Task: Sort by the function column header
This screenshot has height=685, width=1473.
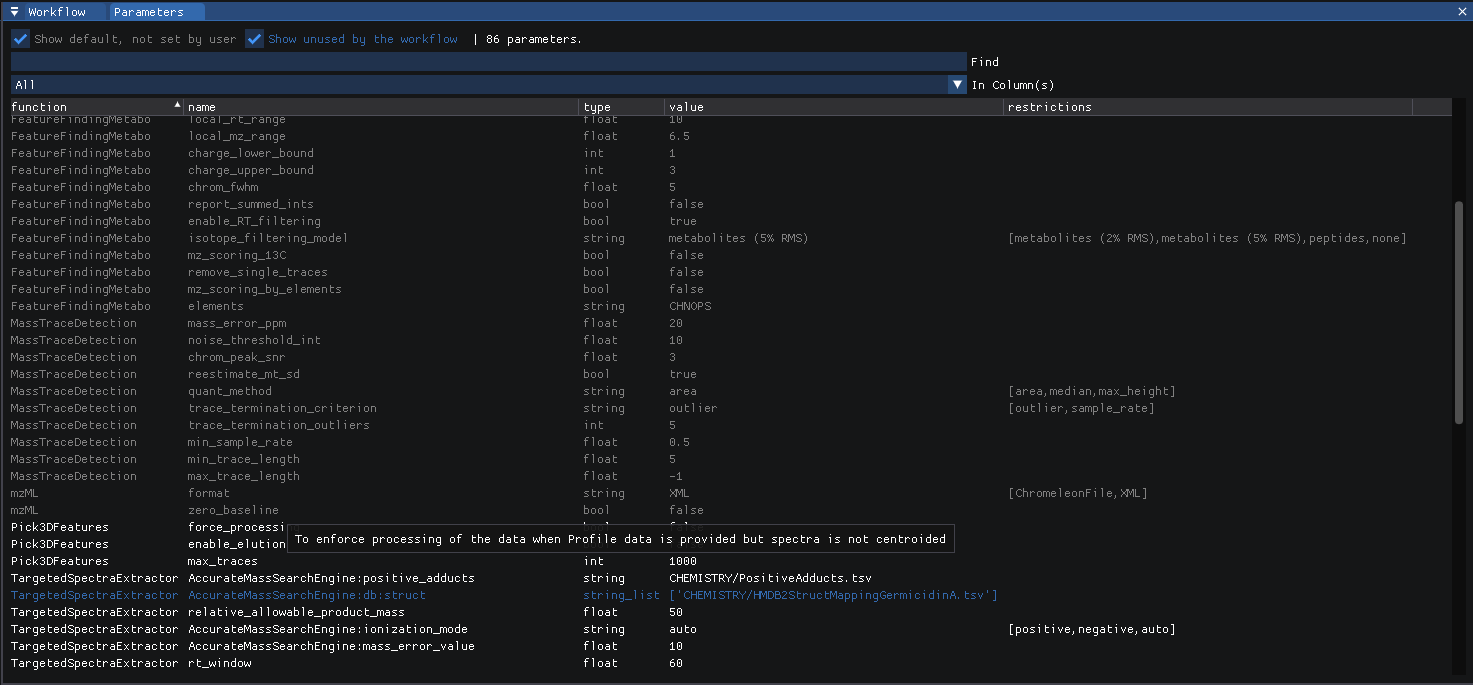Action: coord(97,107)
